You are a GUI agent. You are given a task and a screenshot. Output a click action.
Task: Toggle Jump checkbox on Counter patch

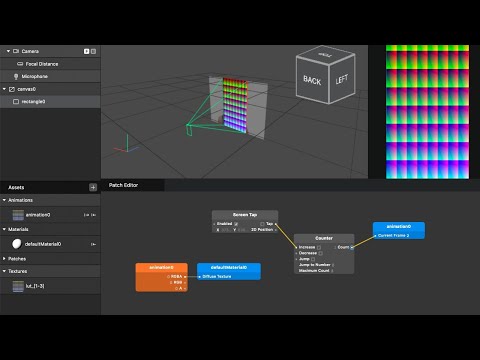313,259
